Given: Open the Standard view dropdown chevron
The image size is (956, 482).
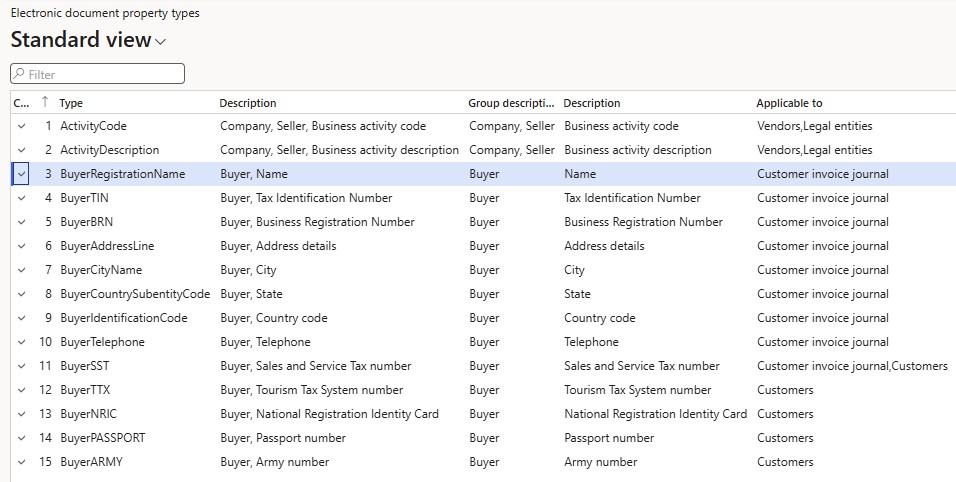Looking at the screenshot, I should pyautogui.click(x=160, y=42).
